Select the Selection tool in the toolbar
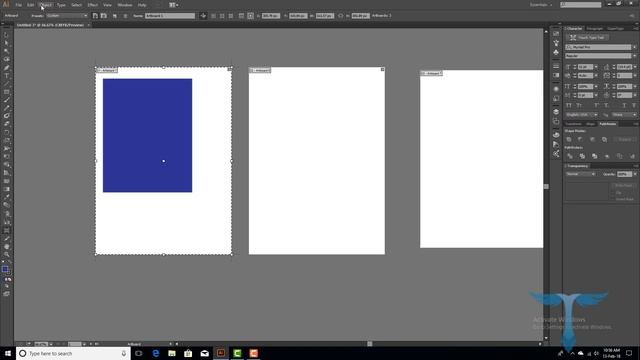 click(6, 35)
